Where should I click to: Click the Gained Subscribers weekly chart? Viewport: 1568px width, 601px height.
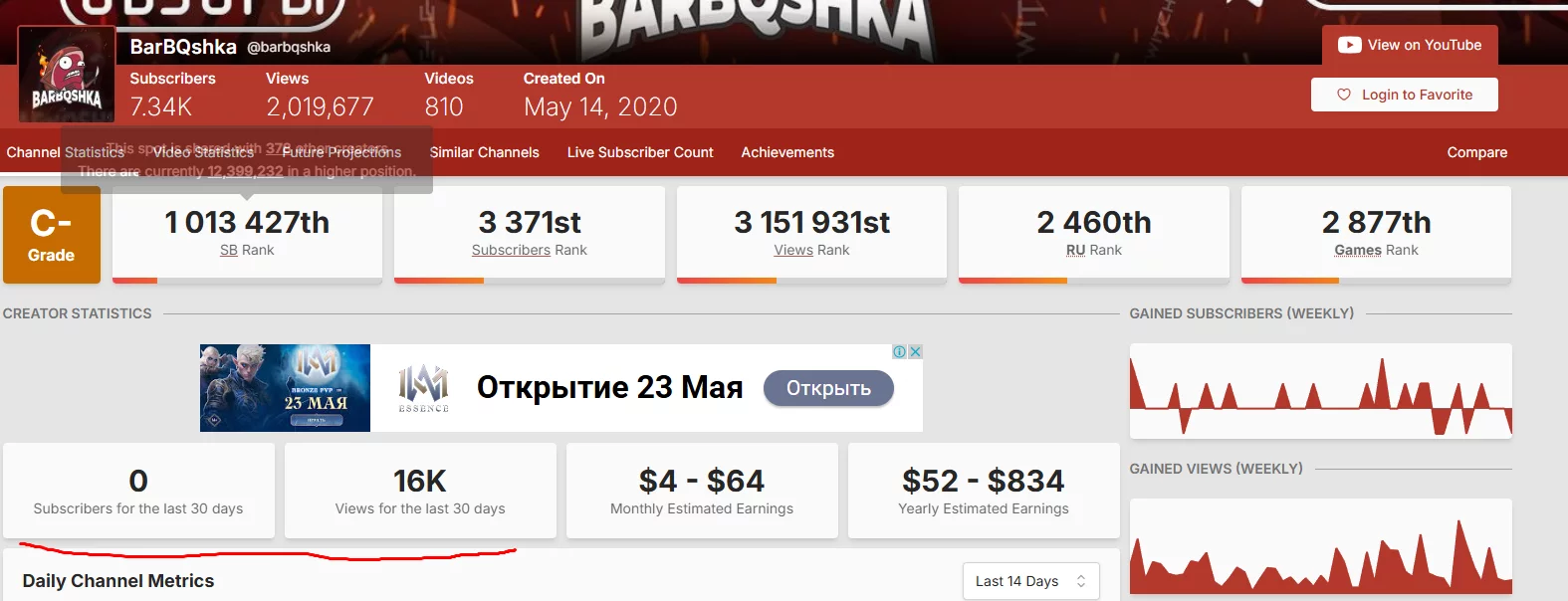point(1321,391)
